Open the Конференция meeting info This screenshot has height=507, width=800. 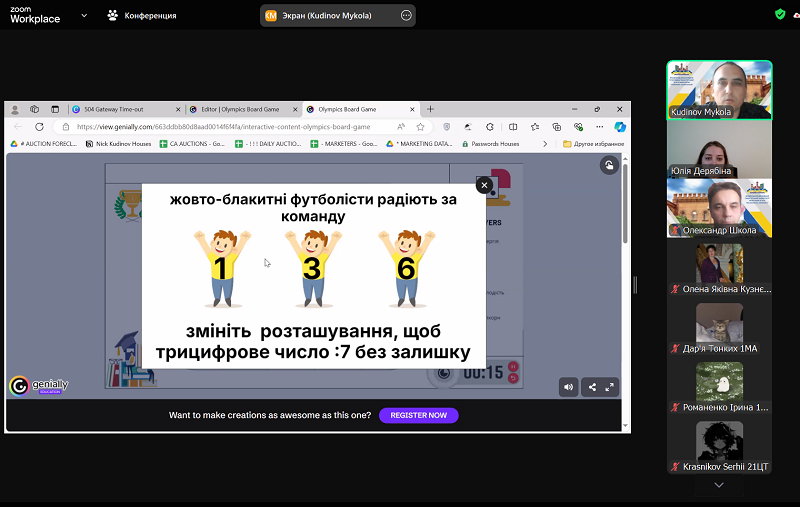142,15
